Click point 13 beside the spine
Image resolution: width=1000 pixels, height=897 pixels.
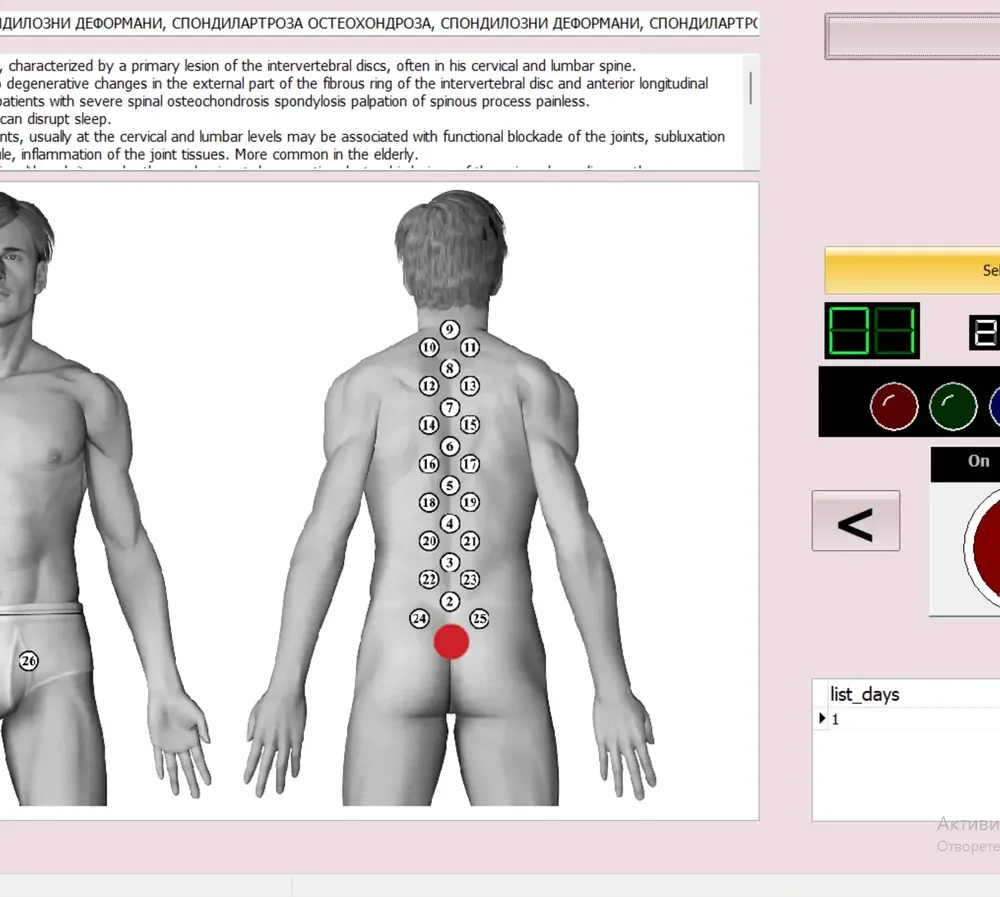(470, 386)
